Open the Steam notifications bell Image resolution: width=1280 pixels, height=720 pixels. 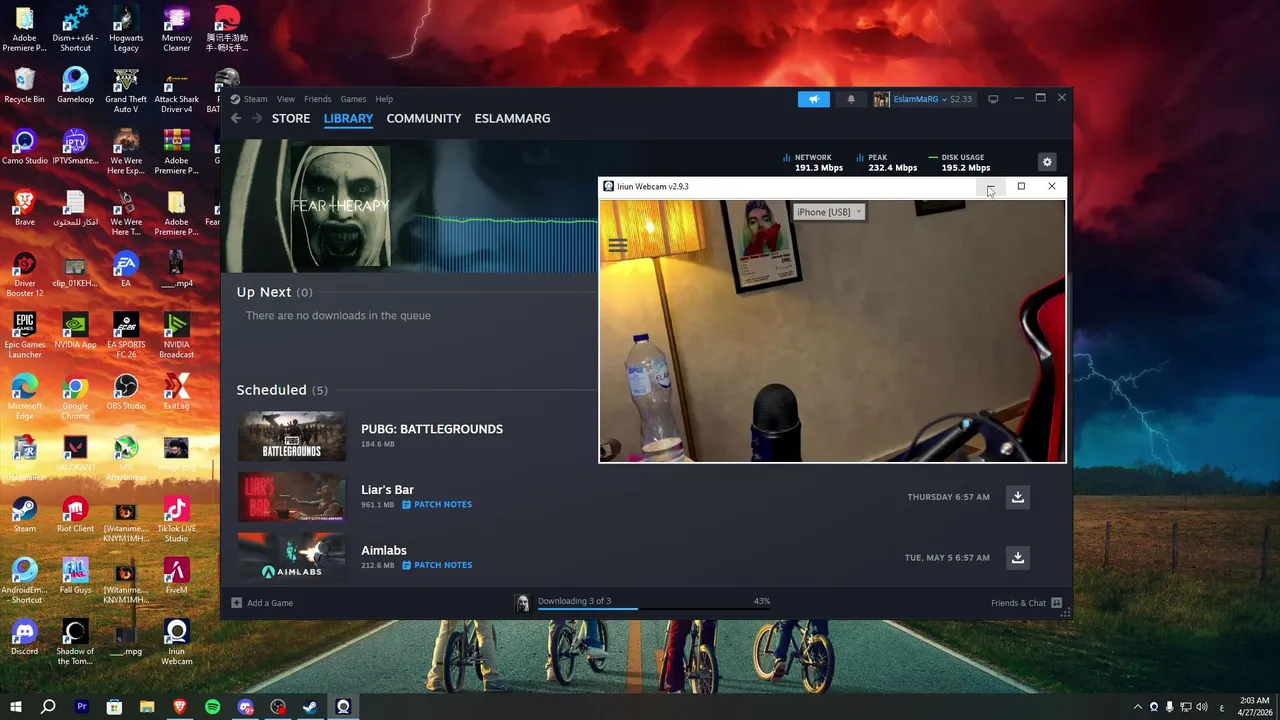pos(851,99)
